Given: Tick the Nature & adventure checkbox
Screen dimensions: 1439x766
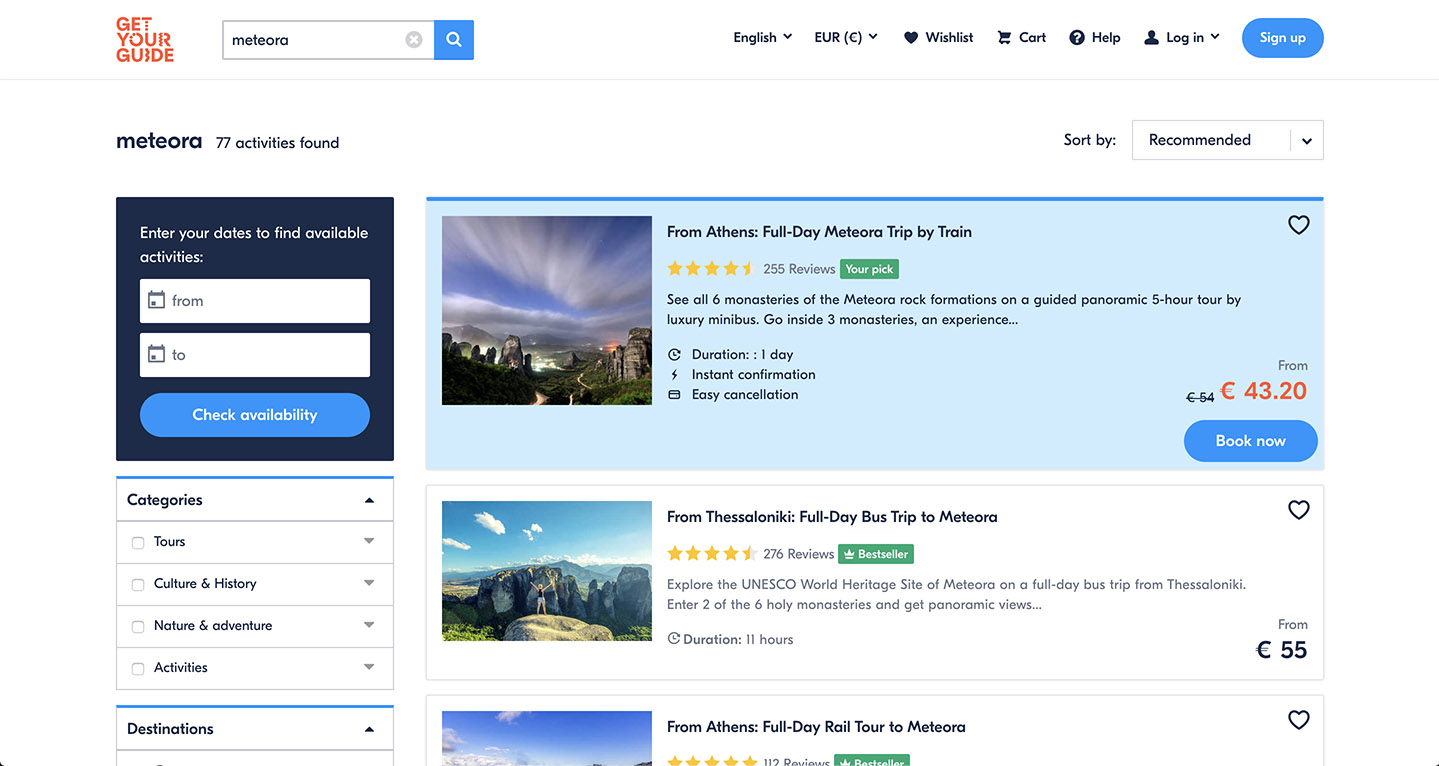Looking at the screenshot, I should click(x=138, y=627).
